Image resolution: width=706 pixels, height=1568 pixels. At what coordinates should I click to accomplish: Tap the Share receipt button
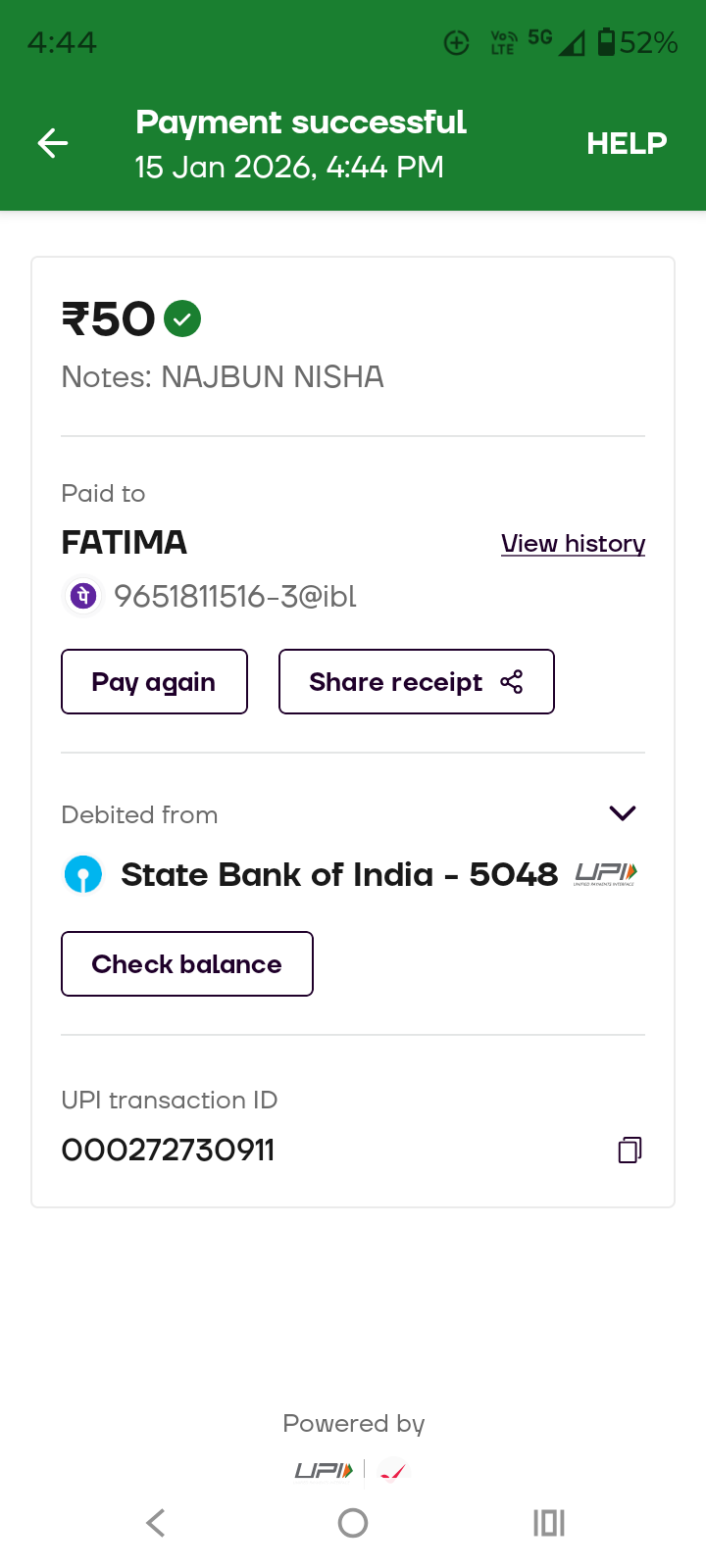point(416,682)
